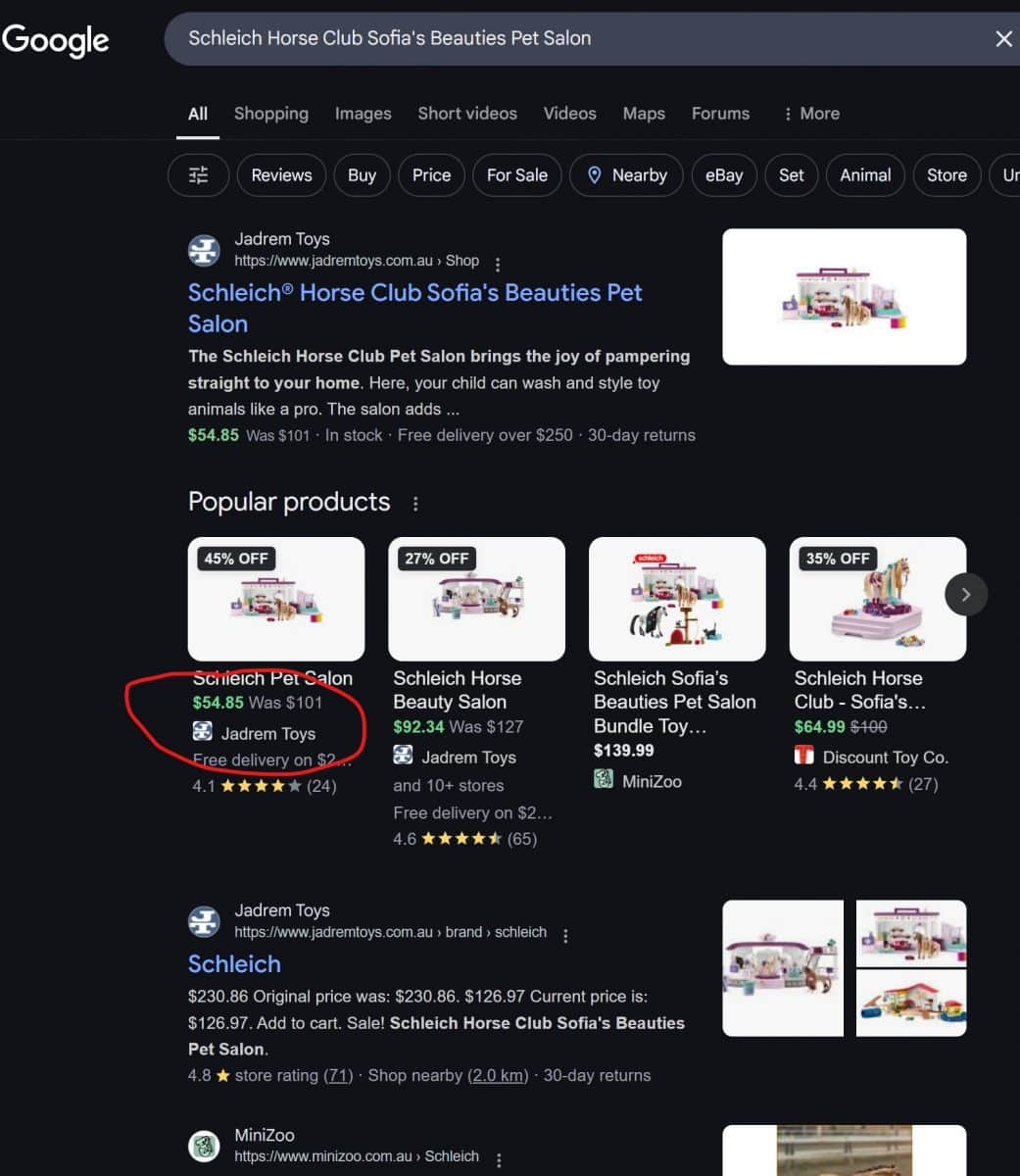This screenshot has width=1020, height=1176.
Task: Click 'and 10+ stores' text
Action: pyautogui.click(x=449, y=785)
